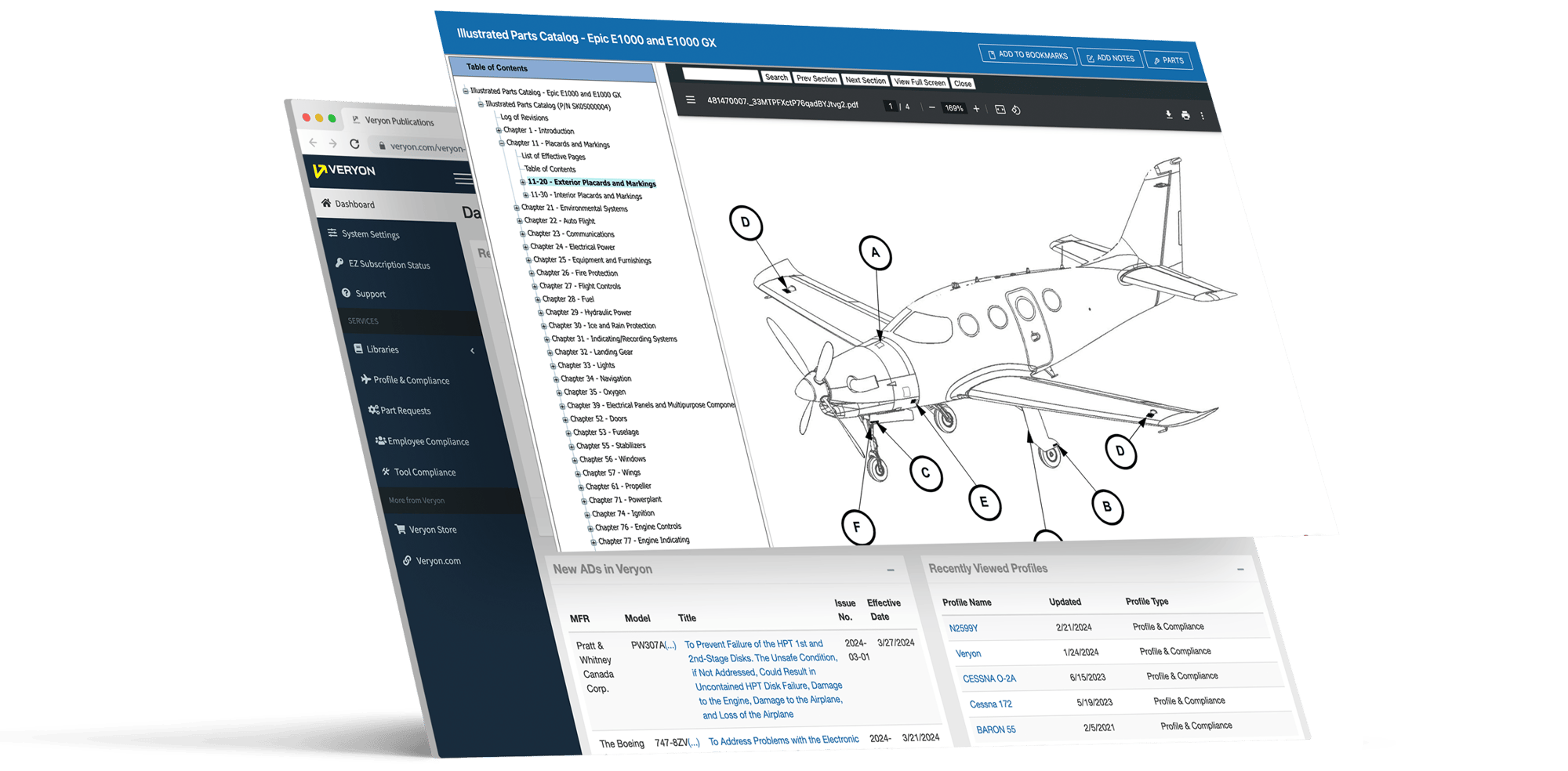The image size is (1568, 771).
Task: Open the CESSNA O-2A profile link
Action: pyautogui.click(x=989, y=679)
